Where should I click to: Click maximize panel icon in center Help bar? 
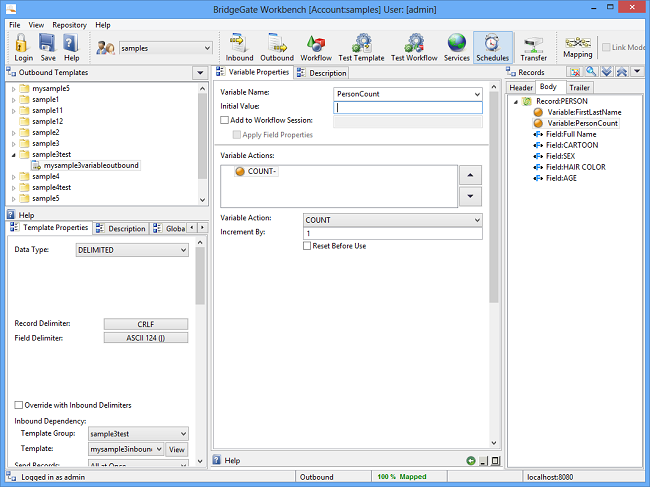[495, 461]
